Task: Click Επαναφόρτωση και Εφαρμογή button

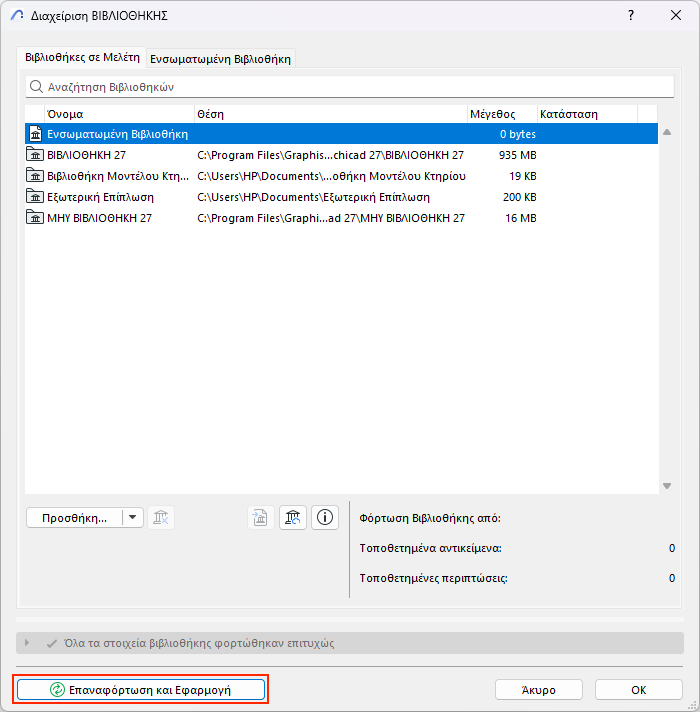Action: pos(141,690)
